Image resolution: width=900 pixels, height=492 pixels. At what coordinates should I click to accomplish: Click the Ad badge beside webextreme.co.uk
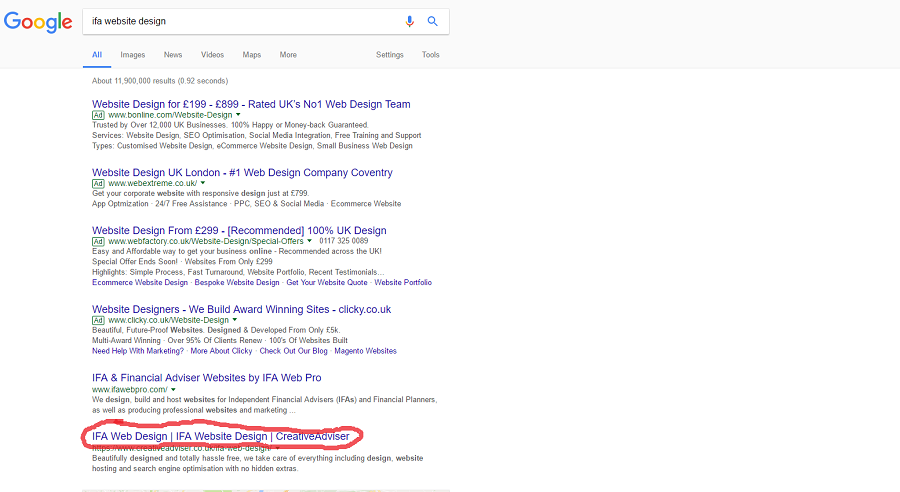[98, 183]
